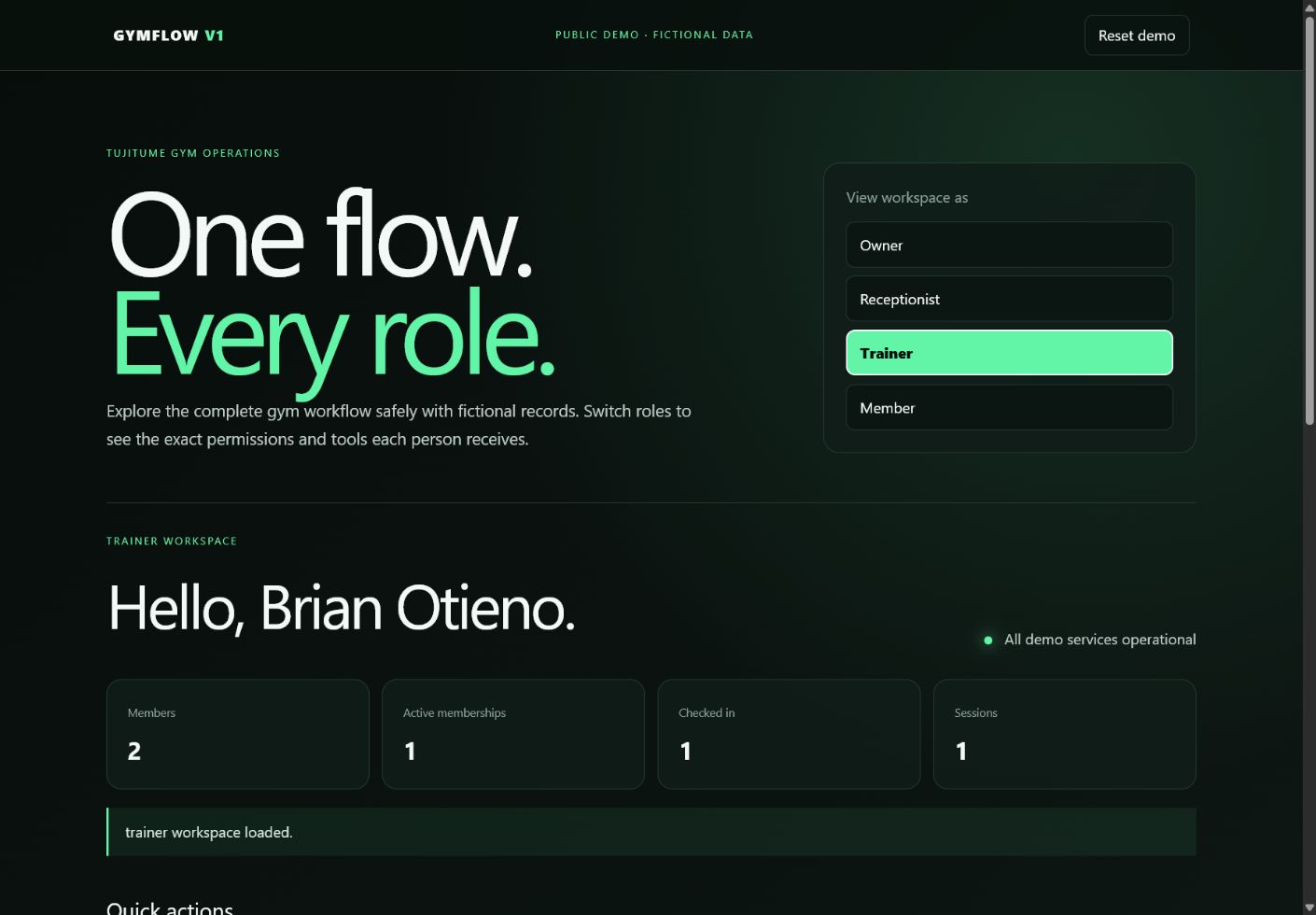1316x915 pixels.
Task: Click the 'trainer workspace loaded.' notice
Action: [x=651, y=832]
